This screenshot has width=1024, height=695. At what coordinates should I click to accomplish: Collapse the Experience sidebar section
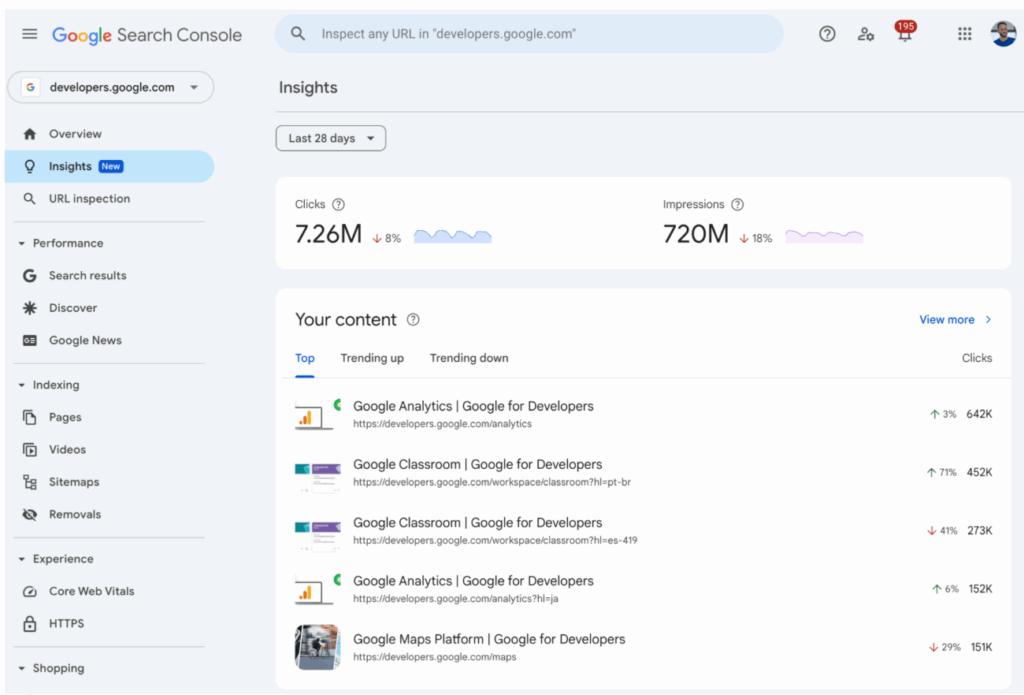[x=23, y=560]
